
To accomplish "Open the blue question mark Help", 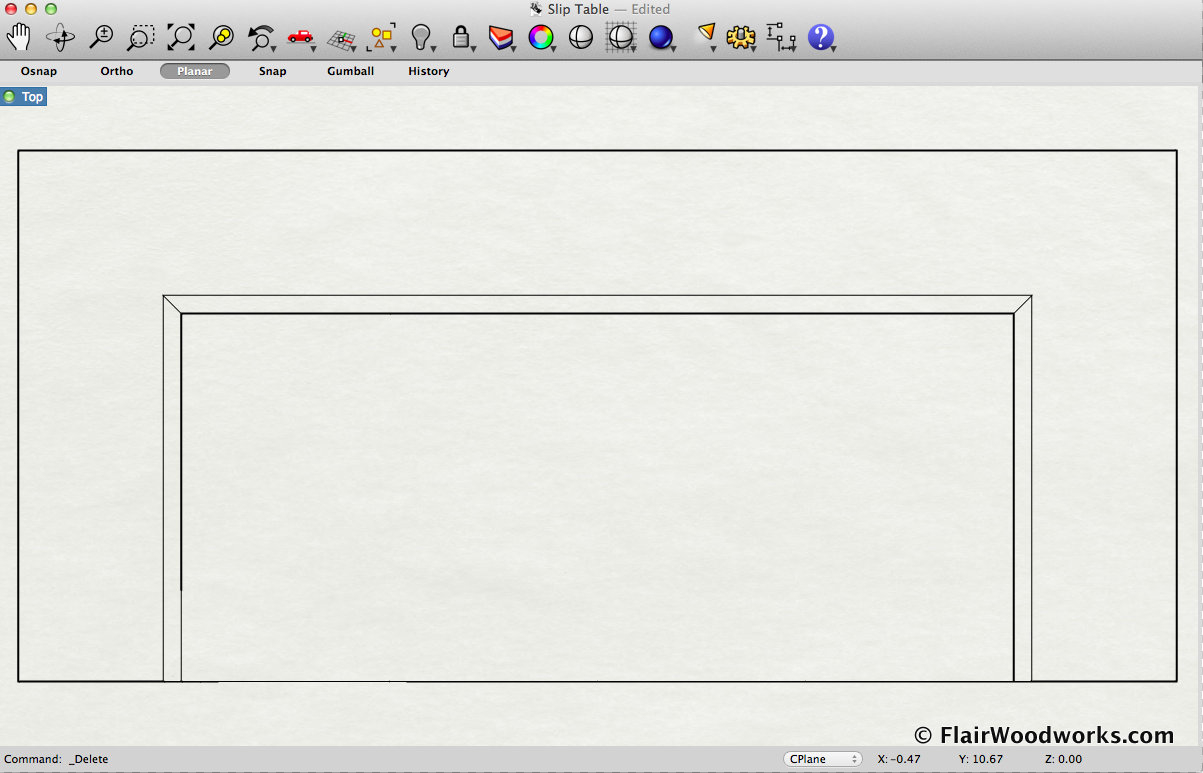I will tap(820, 38).
